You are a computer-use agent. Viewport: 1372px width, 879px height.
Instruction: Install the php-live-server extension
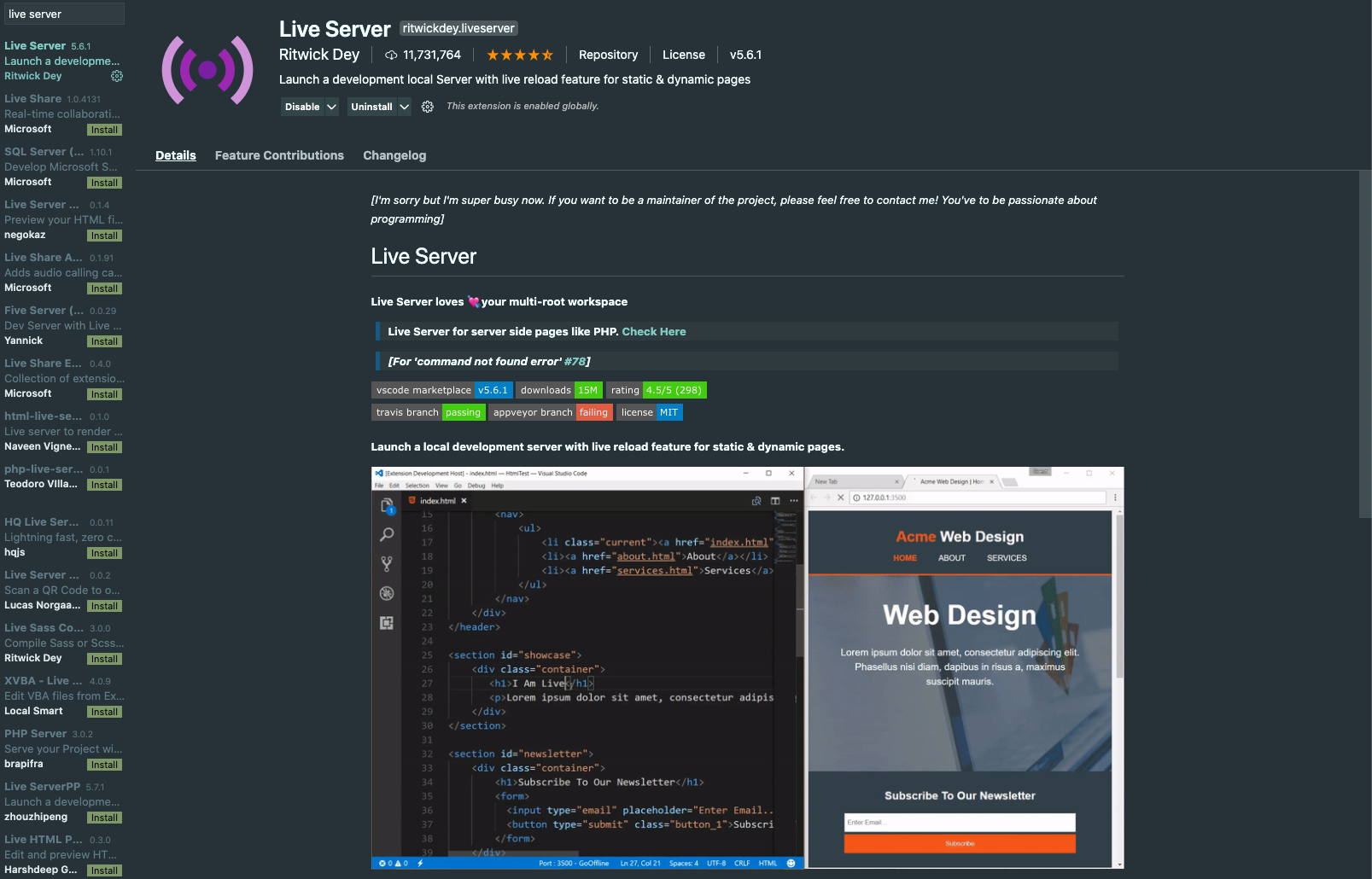coord(104,485)
